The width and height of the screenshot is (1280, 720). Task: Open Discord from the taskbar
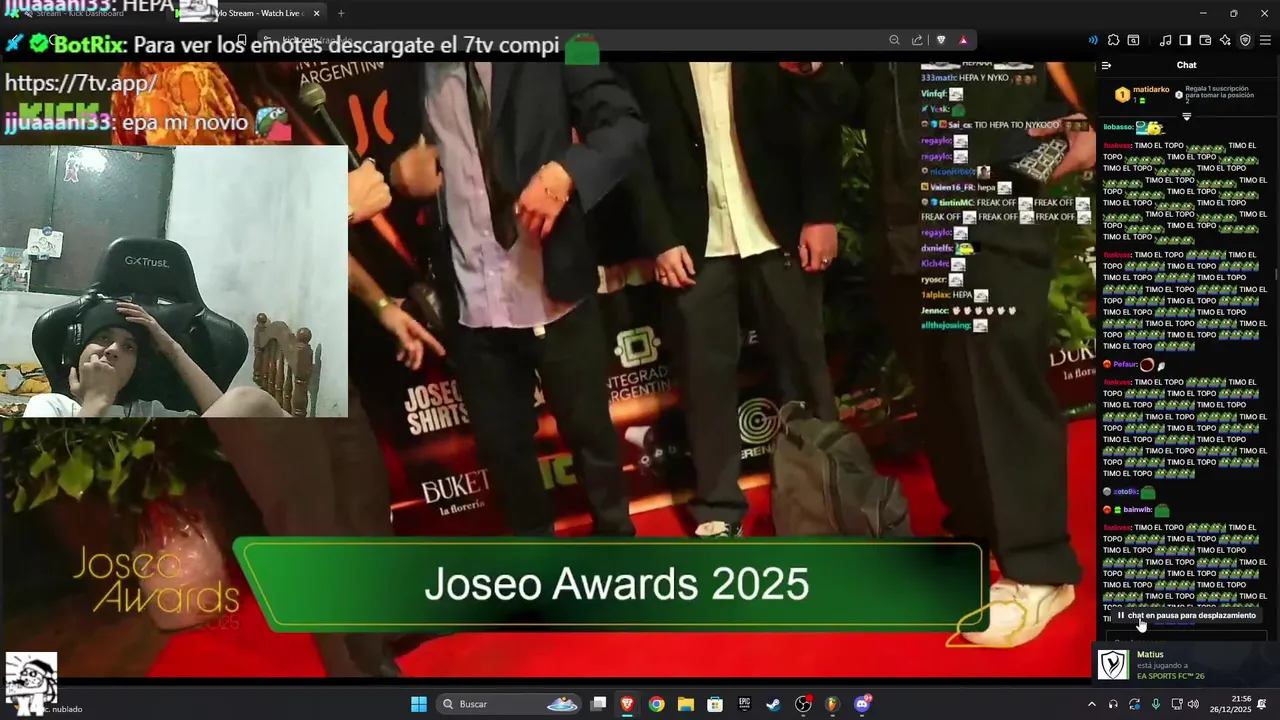(x=862, y=704)
